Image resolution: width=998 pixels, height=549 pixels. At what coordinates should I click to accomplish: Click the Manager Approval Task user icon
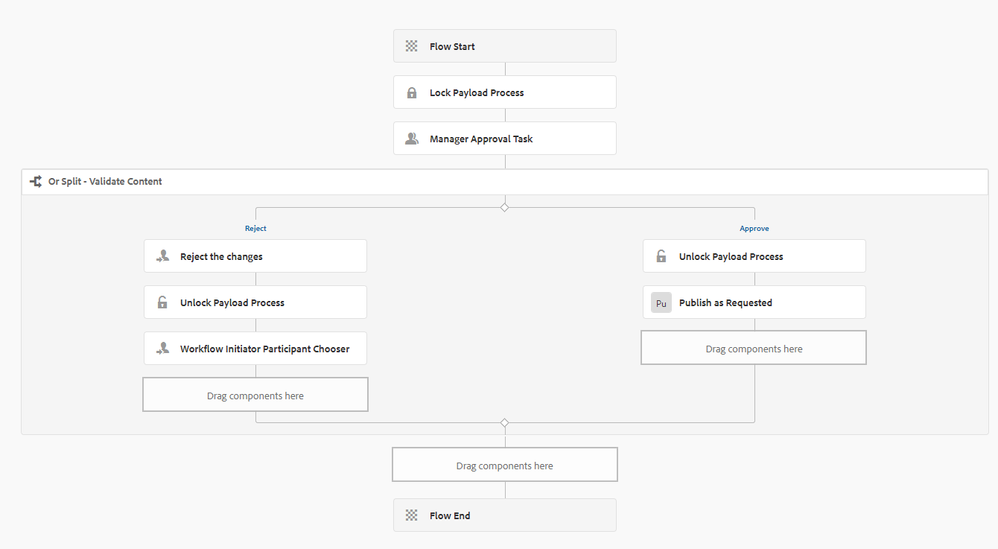pyautogui.click(x=411, y=139)
